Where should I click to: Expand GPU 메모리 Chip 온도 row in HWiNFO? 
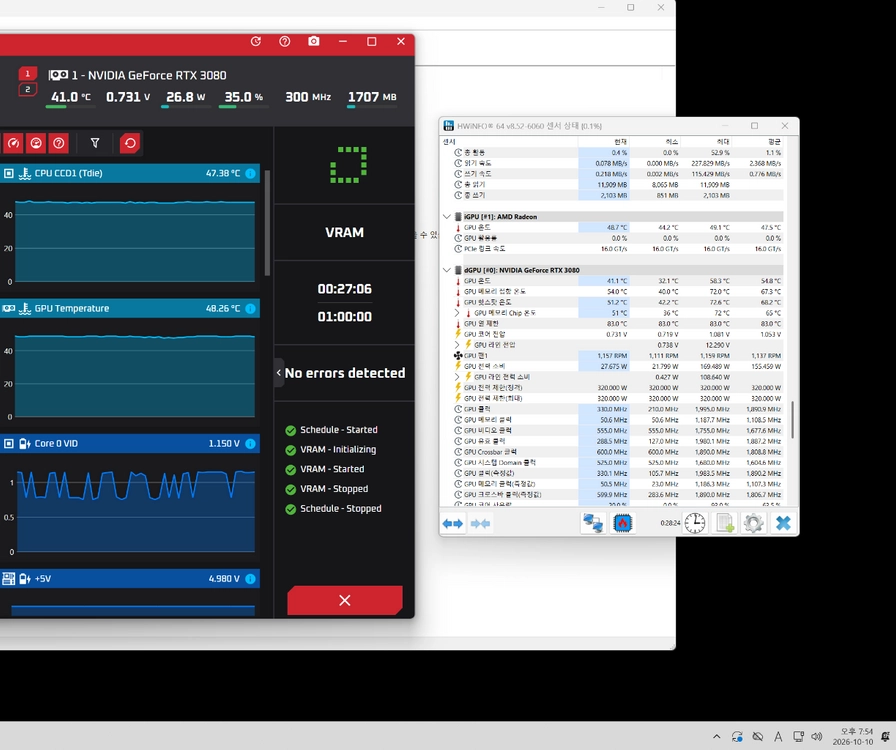click(x=457, y=313)
